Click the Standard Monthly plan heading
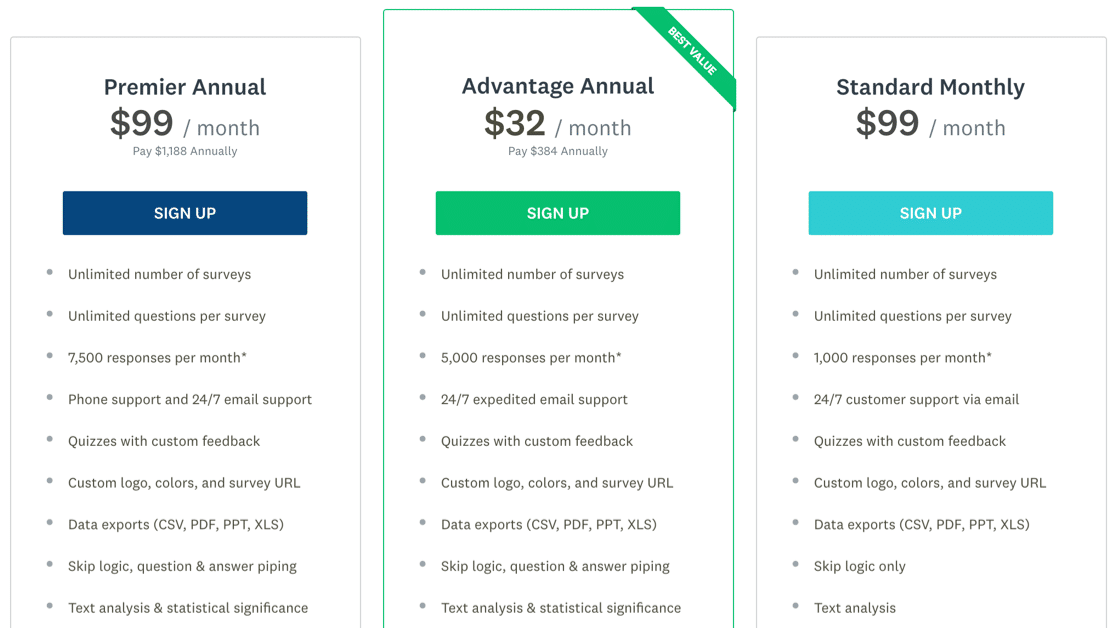This screenshot has height=628, width=1116. pos(930,87)
